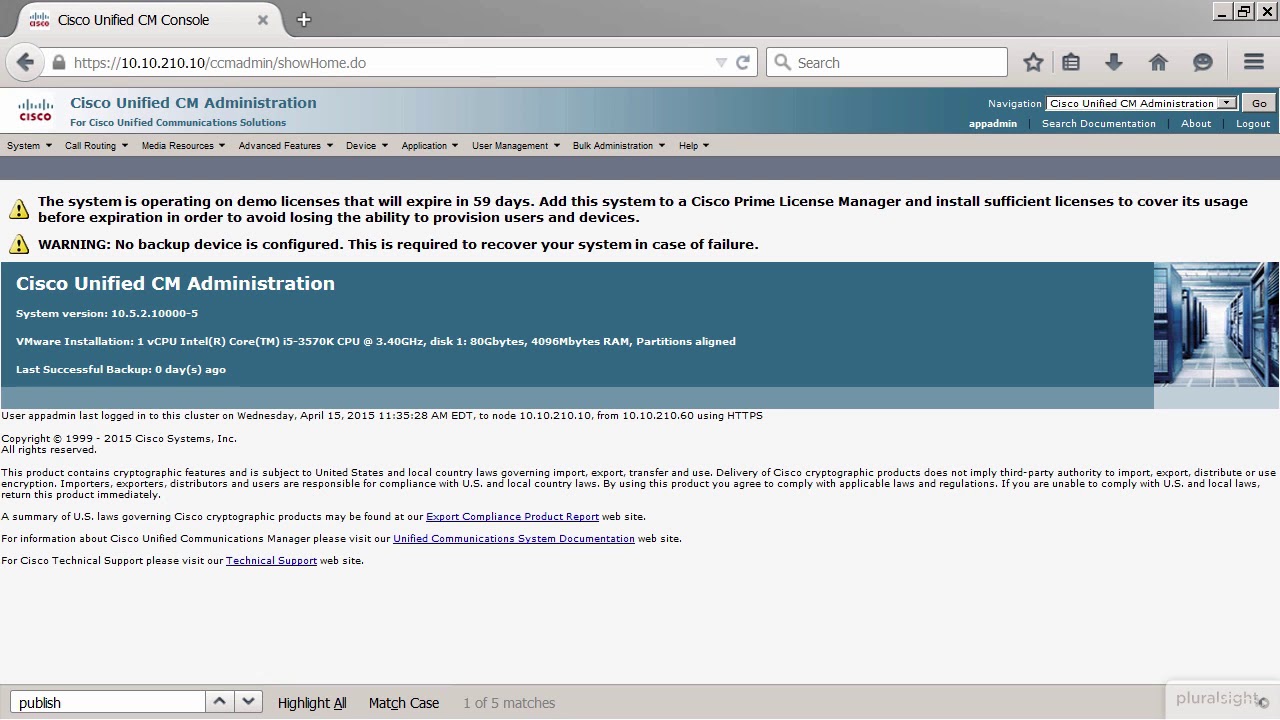
Task: Click the find bar text field
Action: coord(108,702)
